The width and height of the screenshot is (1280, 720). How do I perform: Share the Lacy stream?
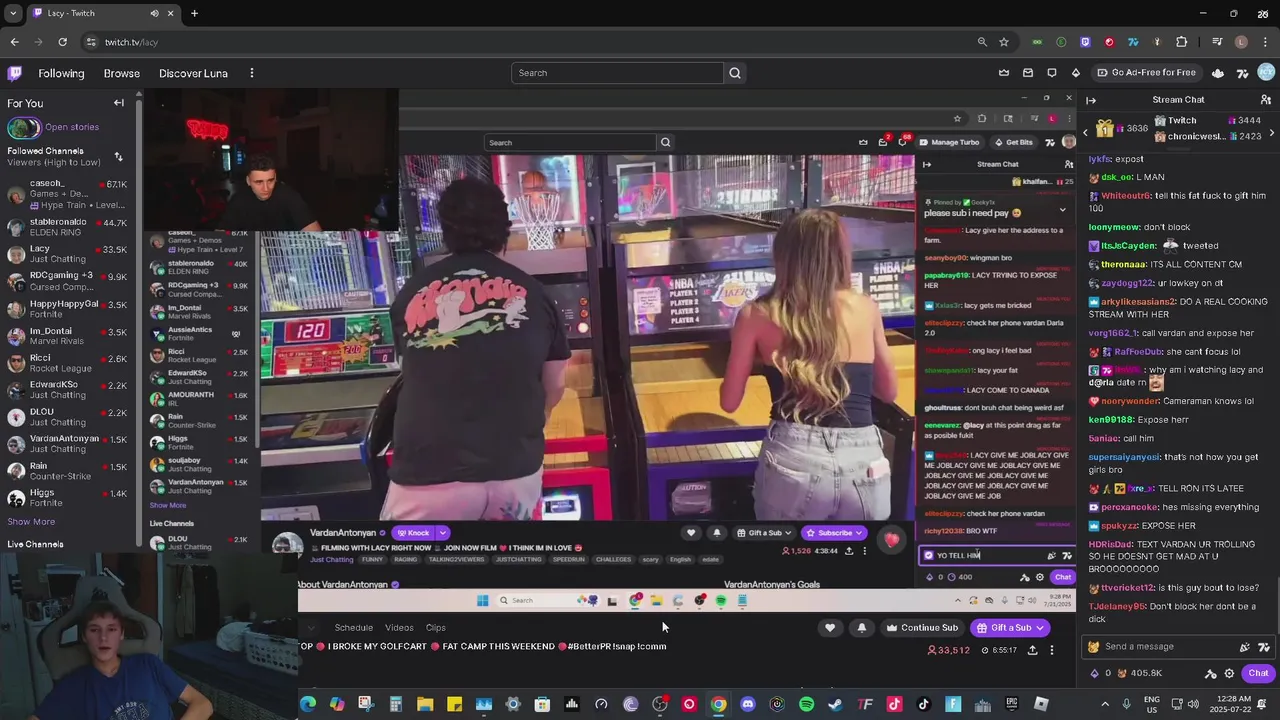coord(1033,650)
